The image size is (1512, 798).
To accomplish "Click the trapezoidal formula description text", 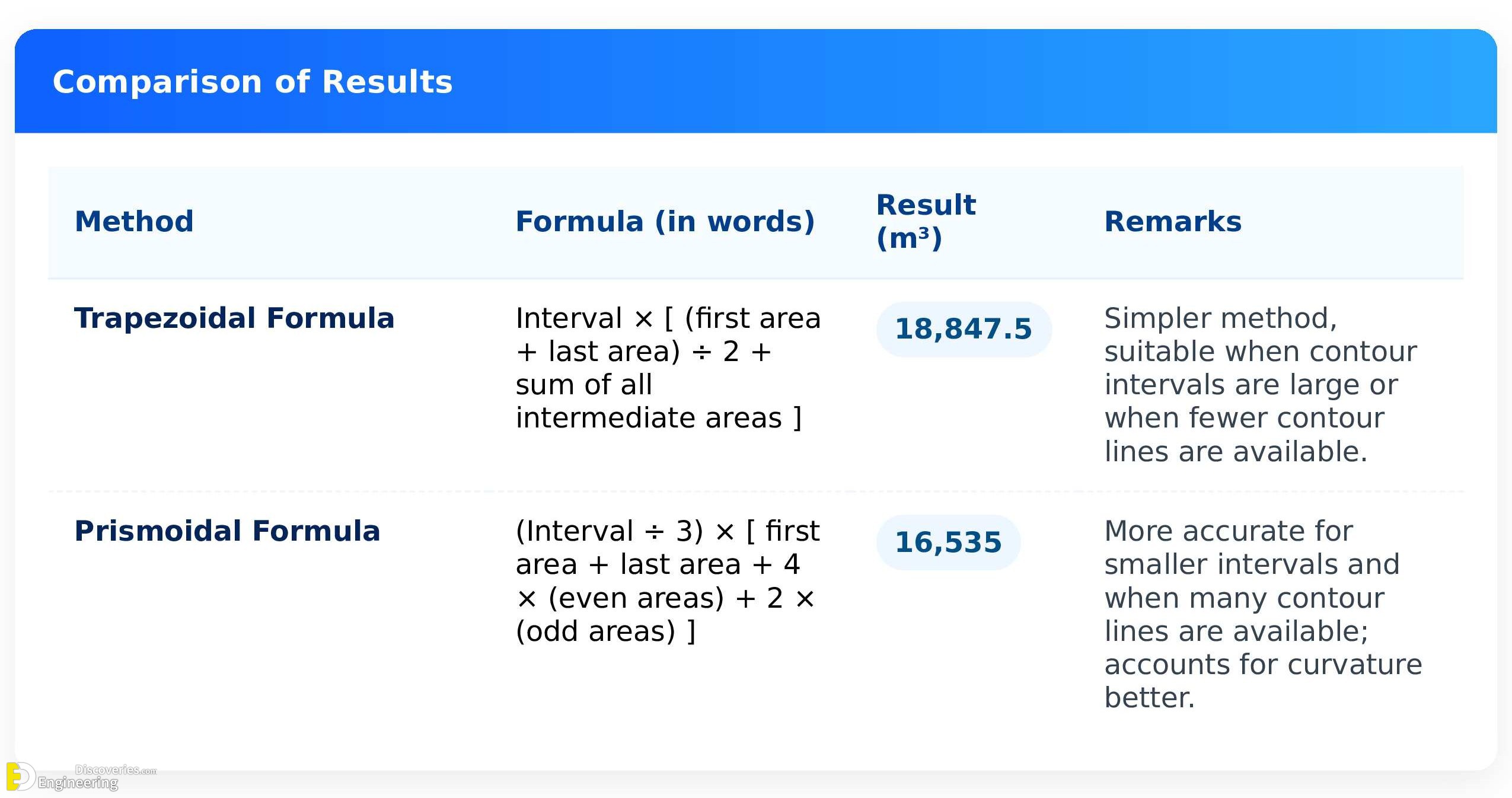I will 668,368.
